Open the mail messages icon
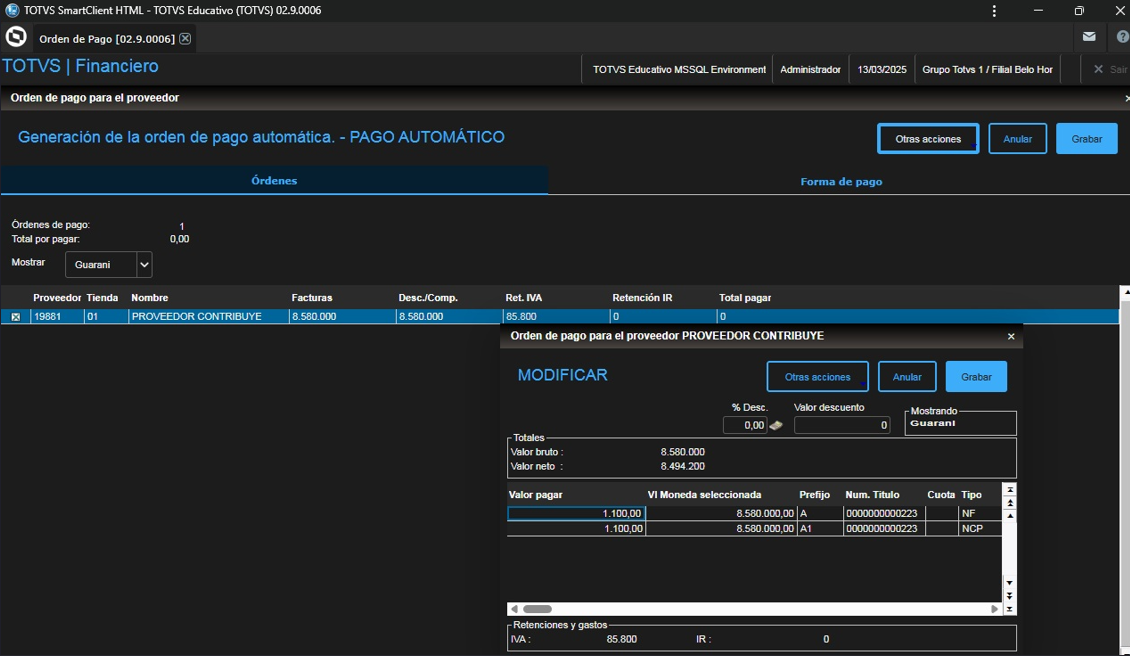This screenshot has width=1130, height=656. [1089, 37]
